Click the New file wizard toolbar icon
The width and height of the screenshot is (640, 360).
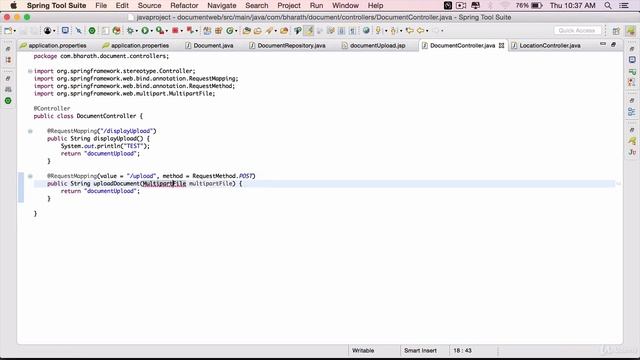click(x=8, y=31)
